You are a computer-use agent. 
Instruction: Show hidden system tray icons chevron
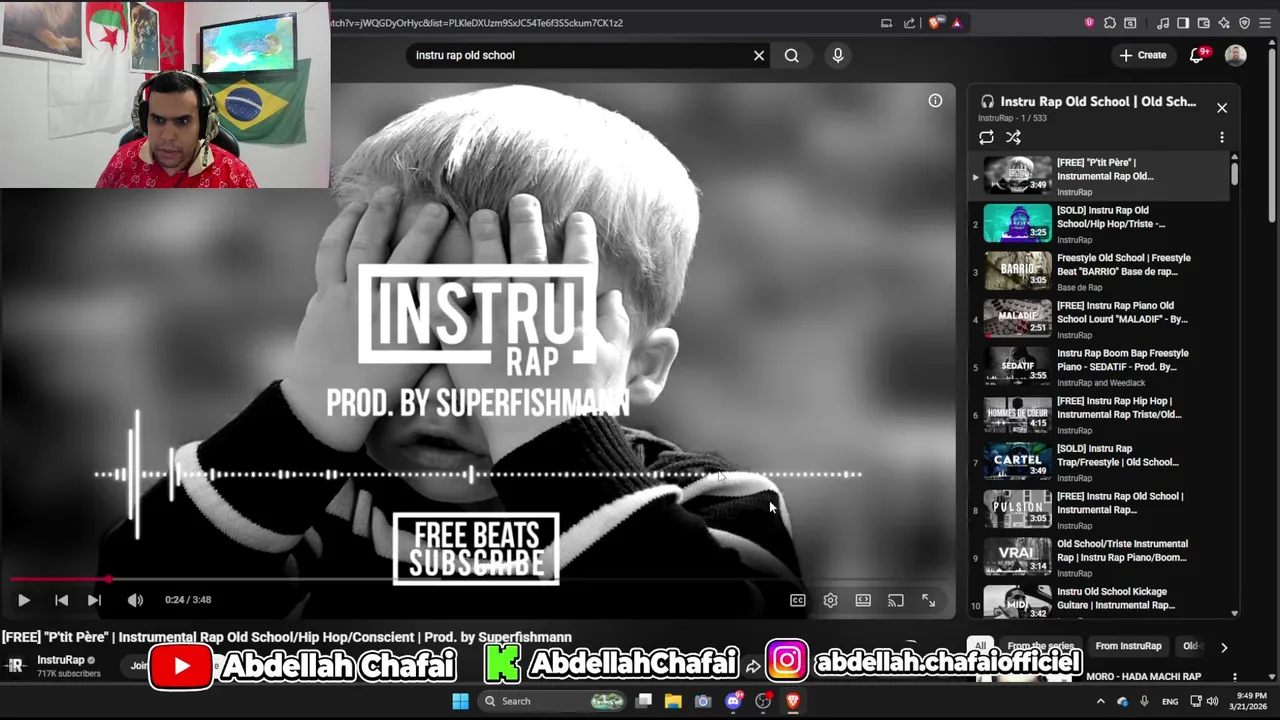(x=1101, y=702)
